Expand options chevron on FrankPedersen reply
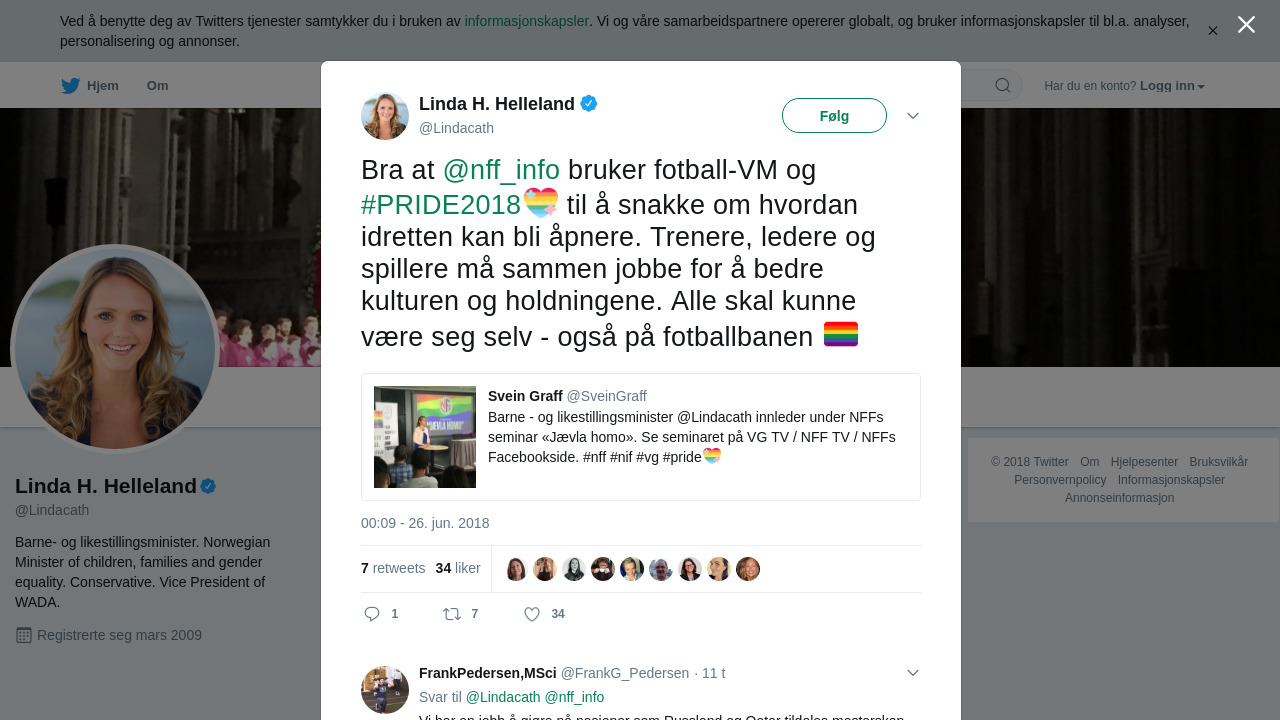 pyautogui.click(x=913, y=673)
